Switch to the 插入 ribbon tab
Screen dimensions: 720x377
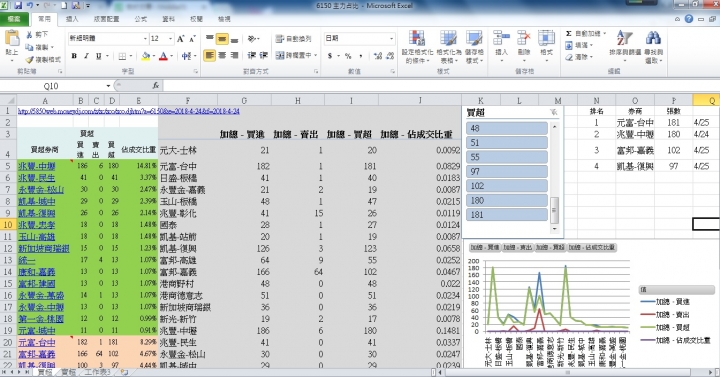coord(72,19)
